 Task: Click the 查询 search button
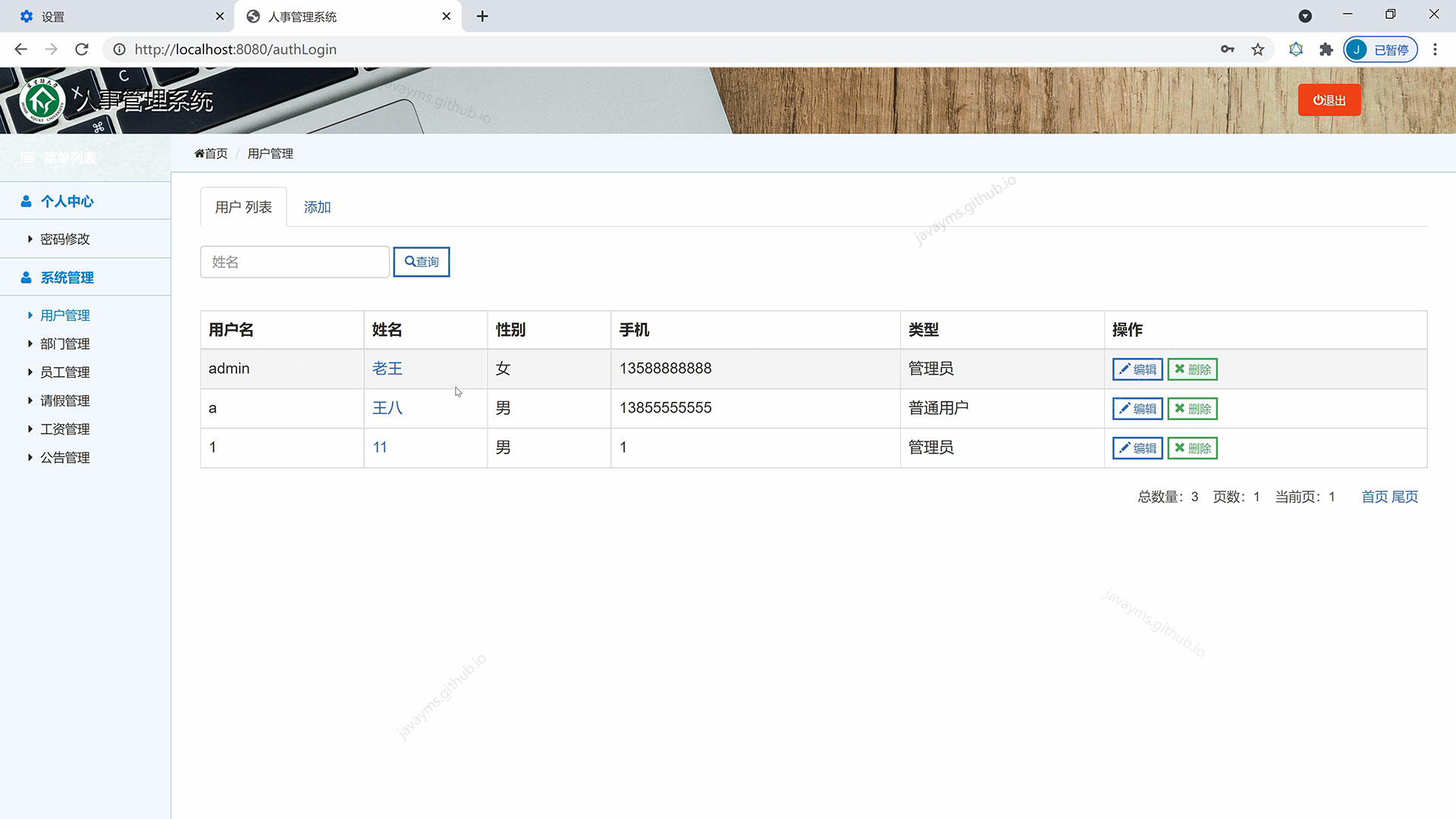[422, 261]
